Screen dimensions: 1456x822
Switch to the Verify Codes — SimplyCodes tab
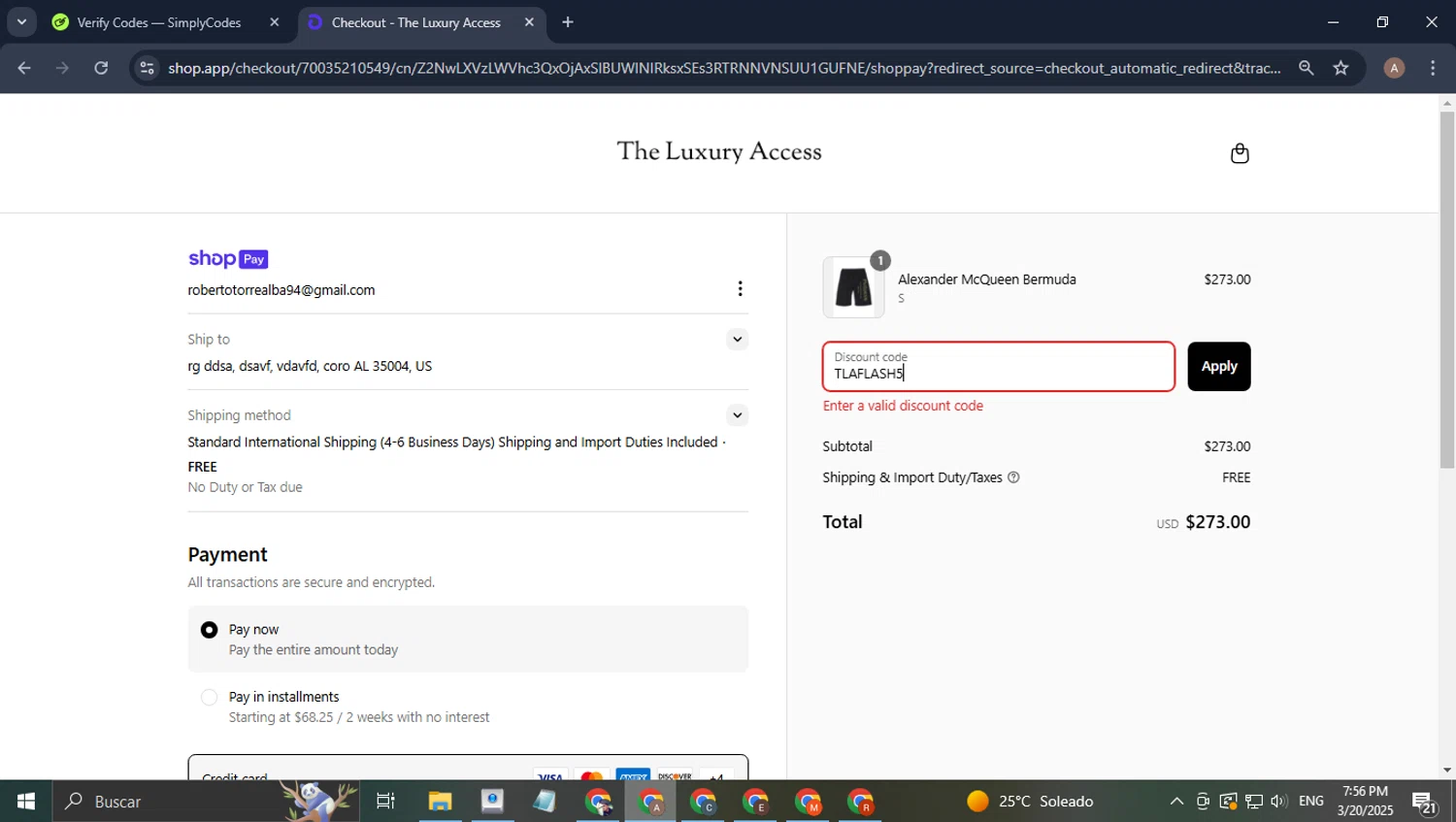coord(159,22)
